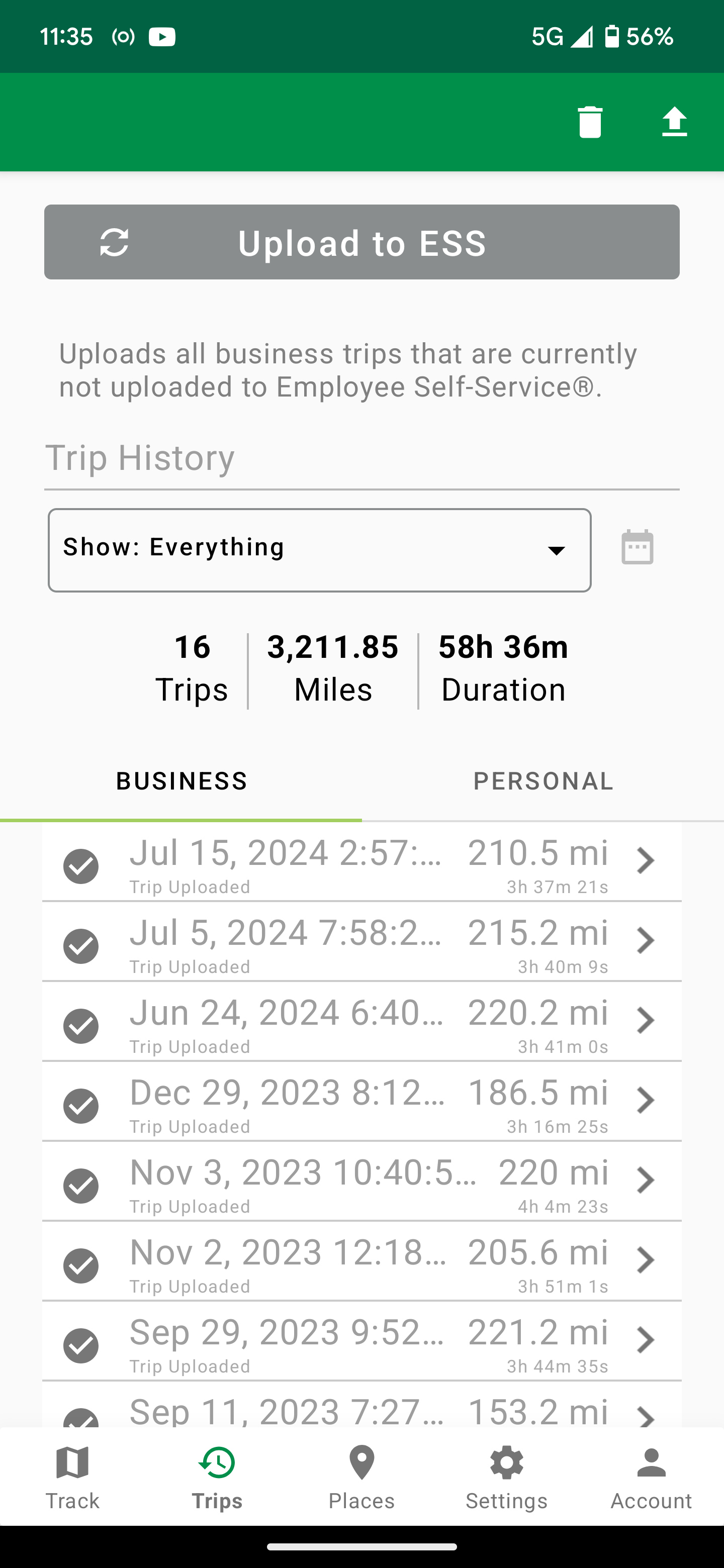Open the calendar date filter icon
The image size is (724, 1568).
[637, 547]
